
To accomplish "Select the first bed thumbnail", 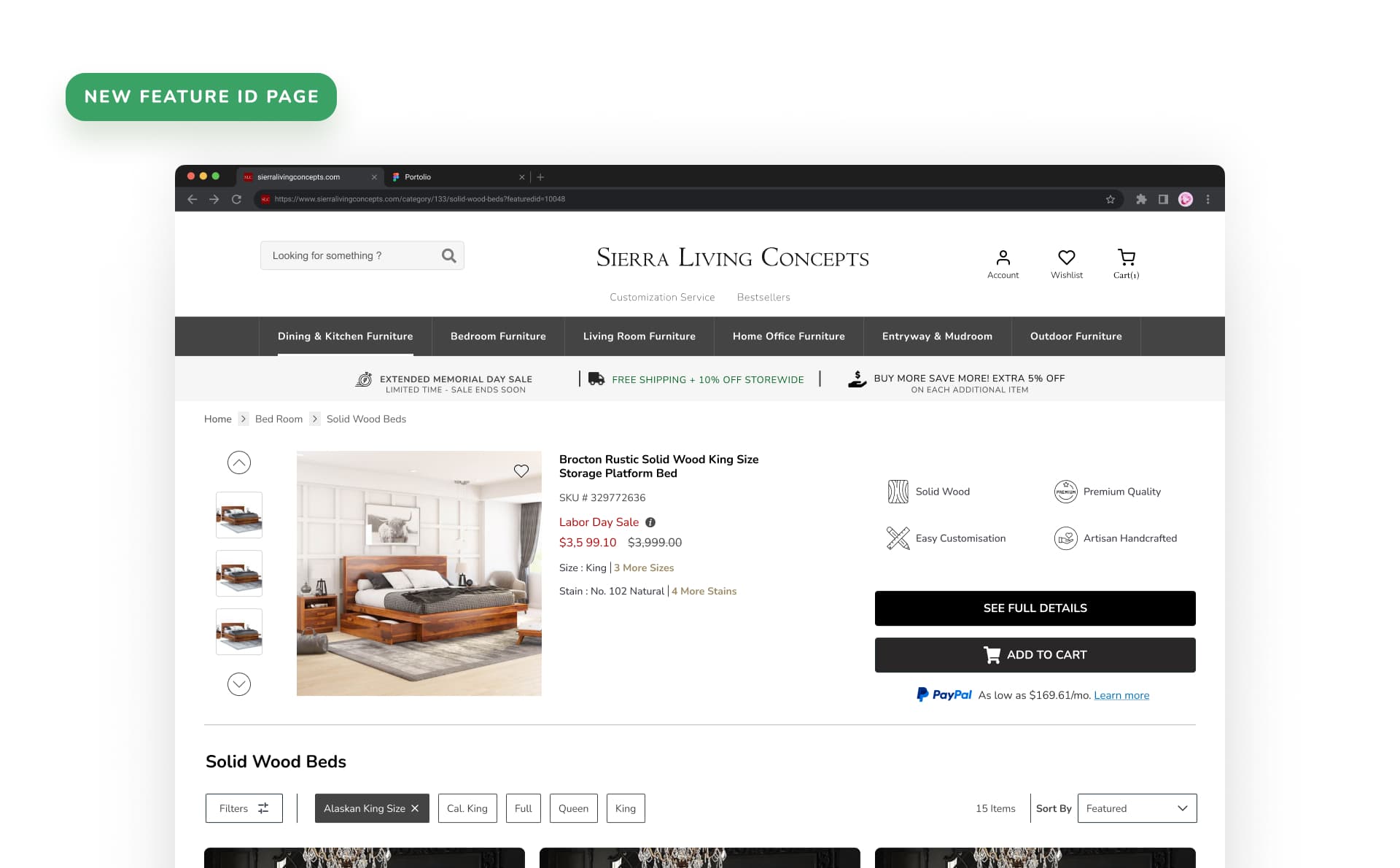I will (239, 515).
